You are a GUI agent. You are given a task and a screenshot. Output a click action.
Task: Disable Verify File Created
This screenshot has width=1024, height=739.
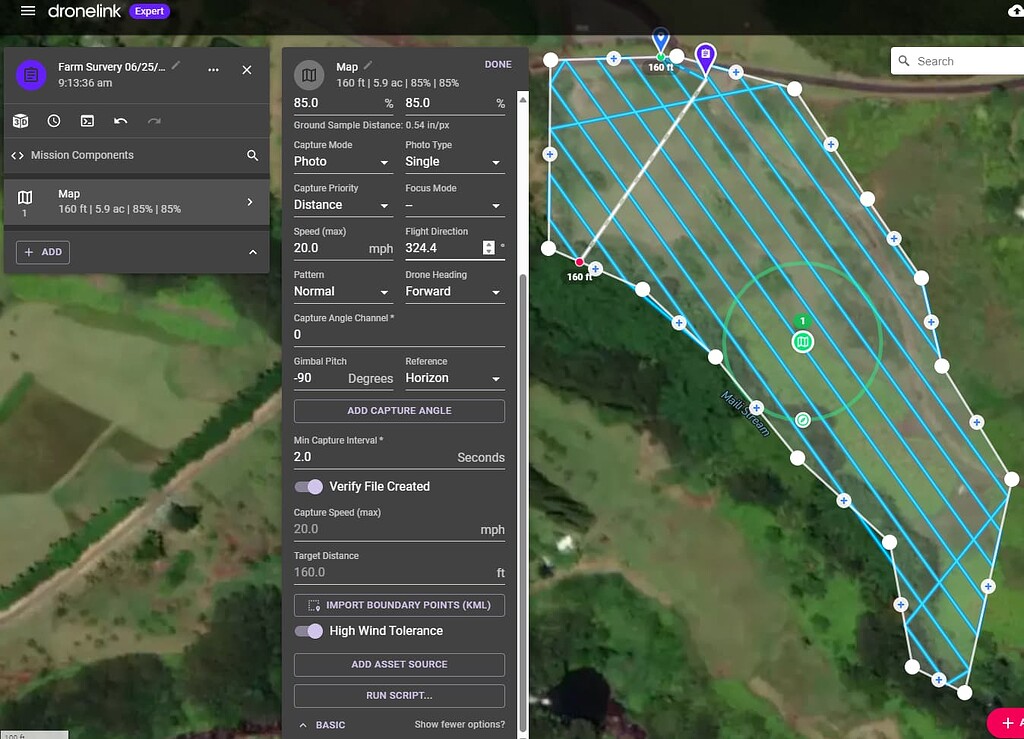tap(308, 486)
